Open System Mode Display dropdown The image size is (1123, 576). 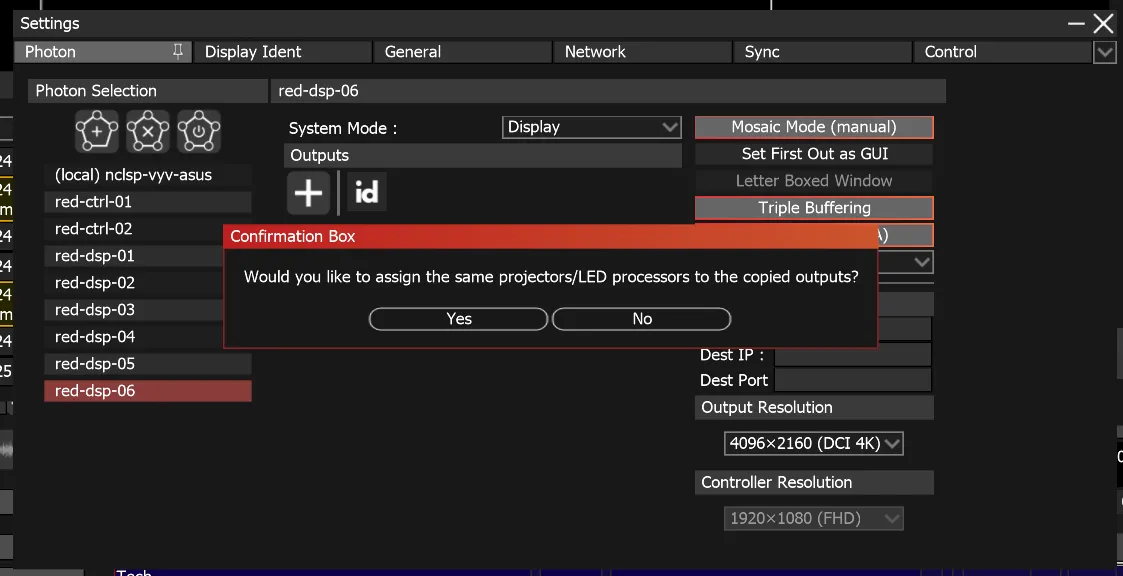(x=592, y=128)
